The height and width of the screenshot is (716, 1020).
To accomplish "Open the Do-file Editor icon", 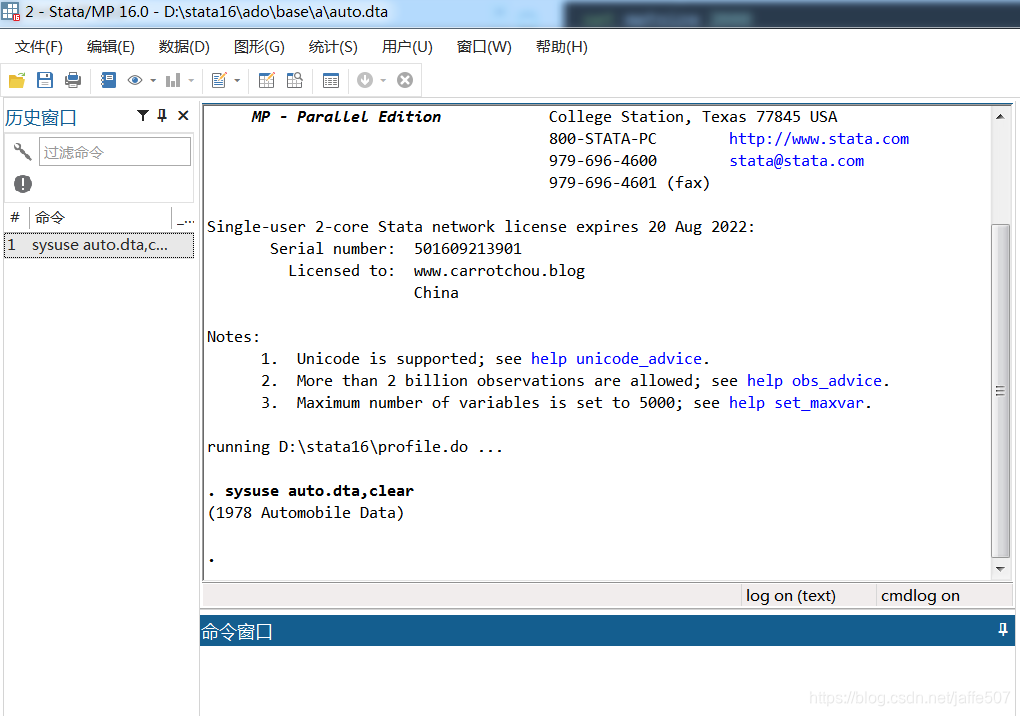I will [219, 80].
